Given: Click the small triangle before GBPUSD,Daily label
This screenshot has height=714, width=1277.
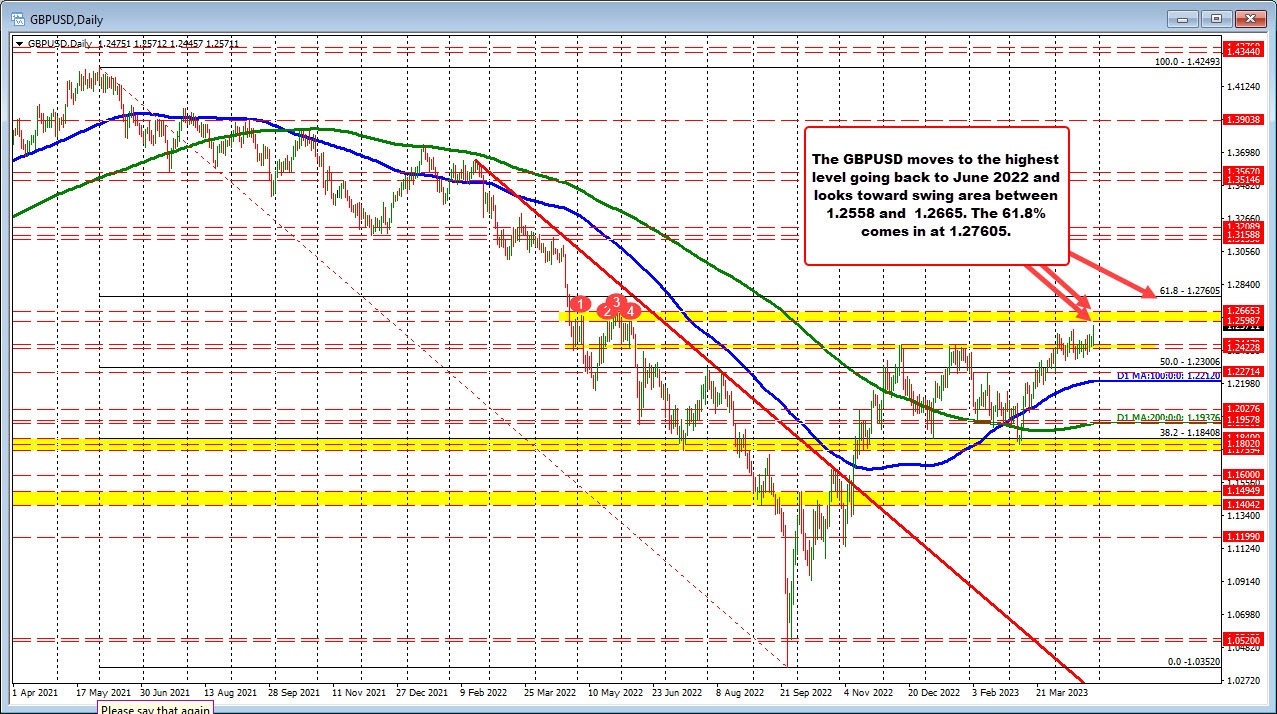Looking at the screenshot, I should click(x=19, y=44).
